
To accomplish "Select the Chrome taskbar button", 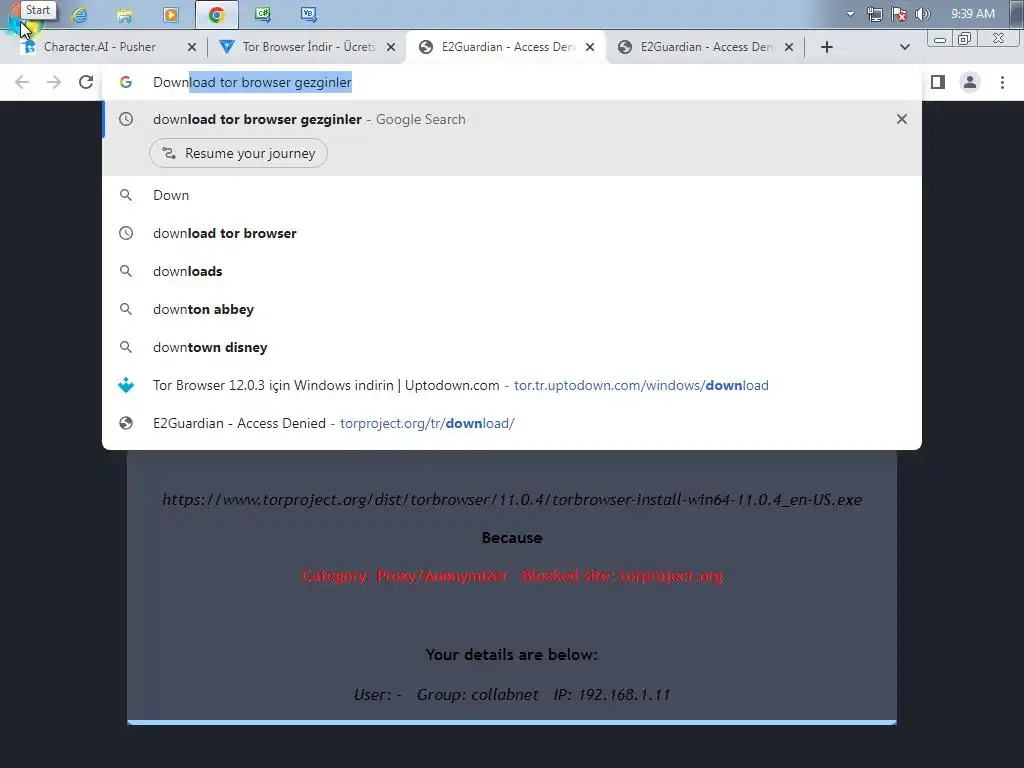I will (217, 14).
